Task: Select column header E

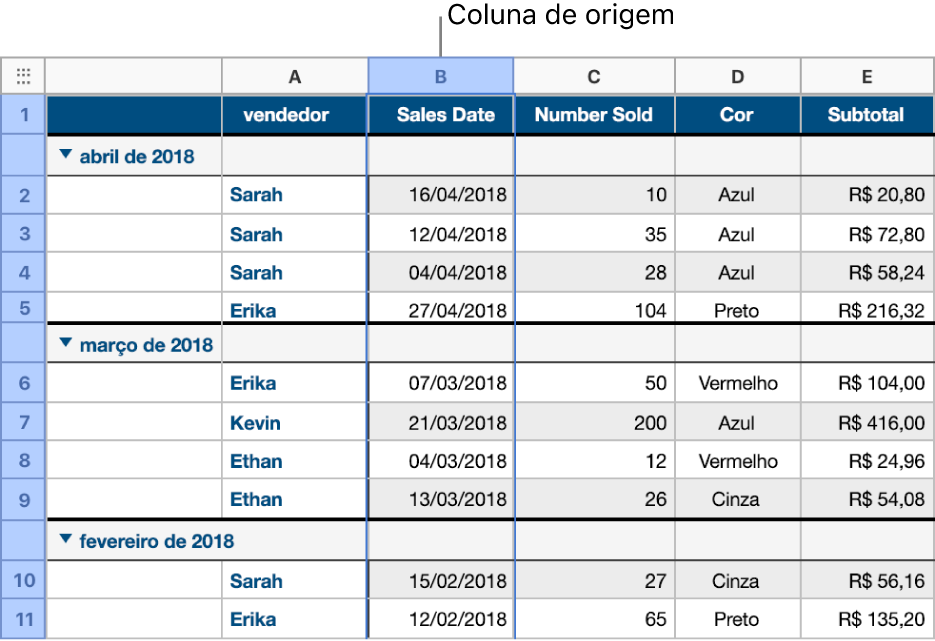Action: (x=866, y=75)
